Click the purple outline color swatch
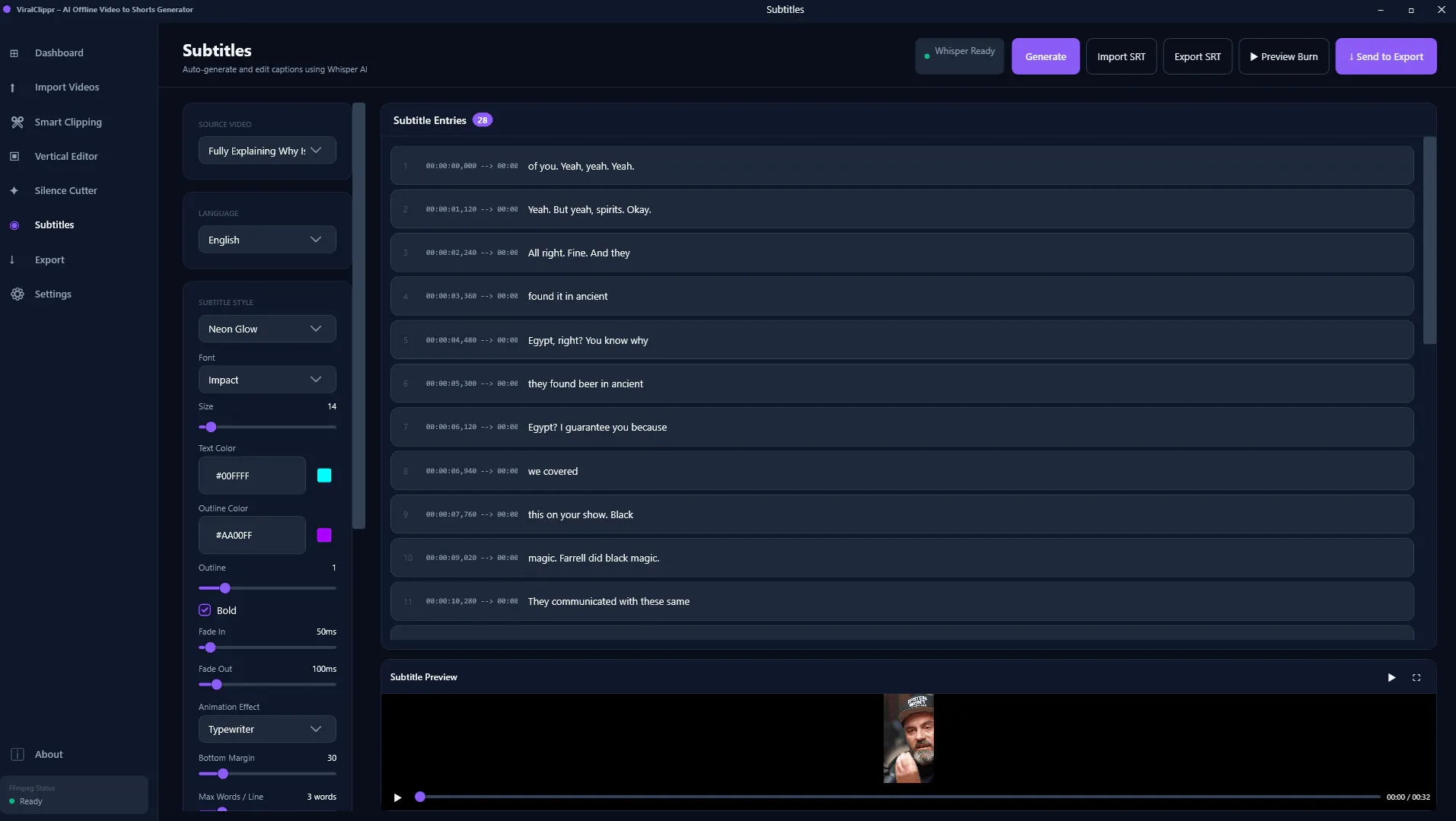Screen dimensions: 1456x821 click(324, 535)
